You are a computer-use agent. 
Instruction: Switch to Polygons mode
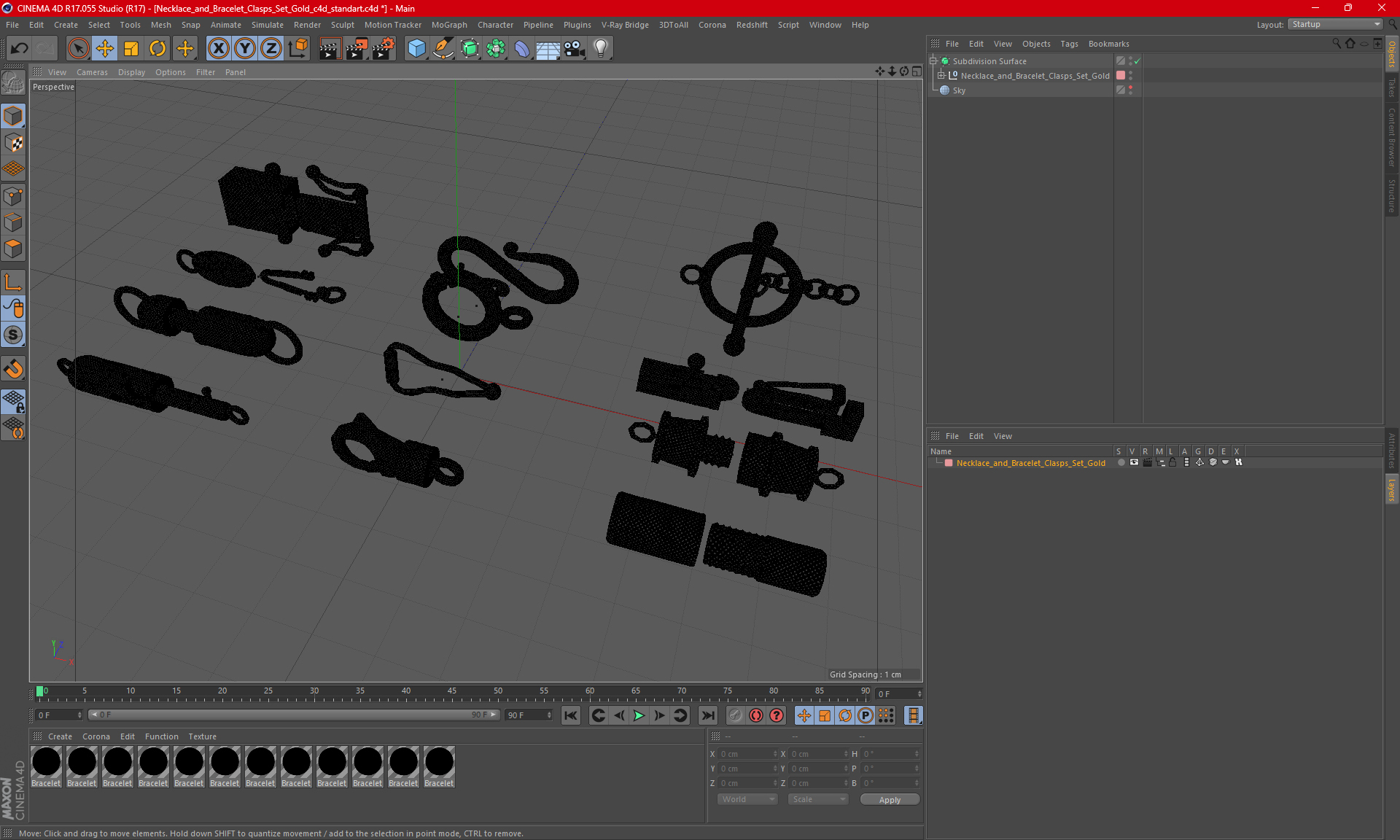13,249
